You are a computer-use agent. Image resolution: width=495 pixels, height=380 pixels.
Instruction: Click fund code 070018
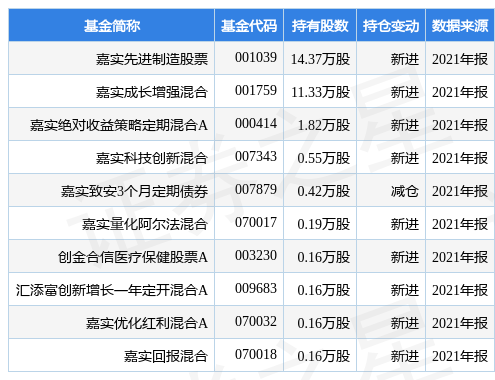[256, 355]
